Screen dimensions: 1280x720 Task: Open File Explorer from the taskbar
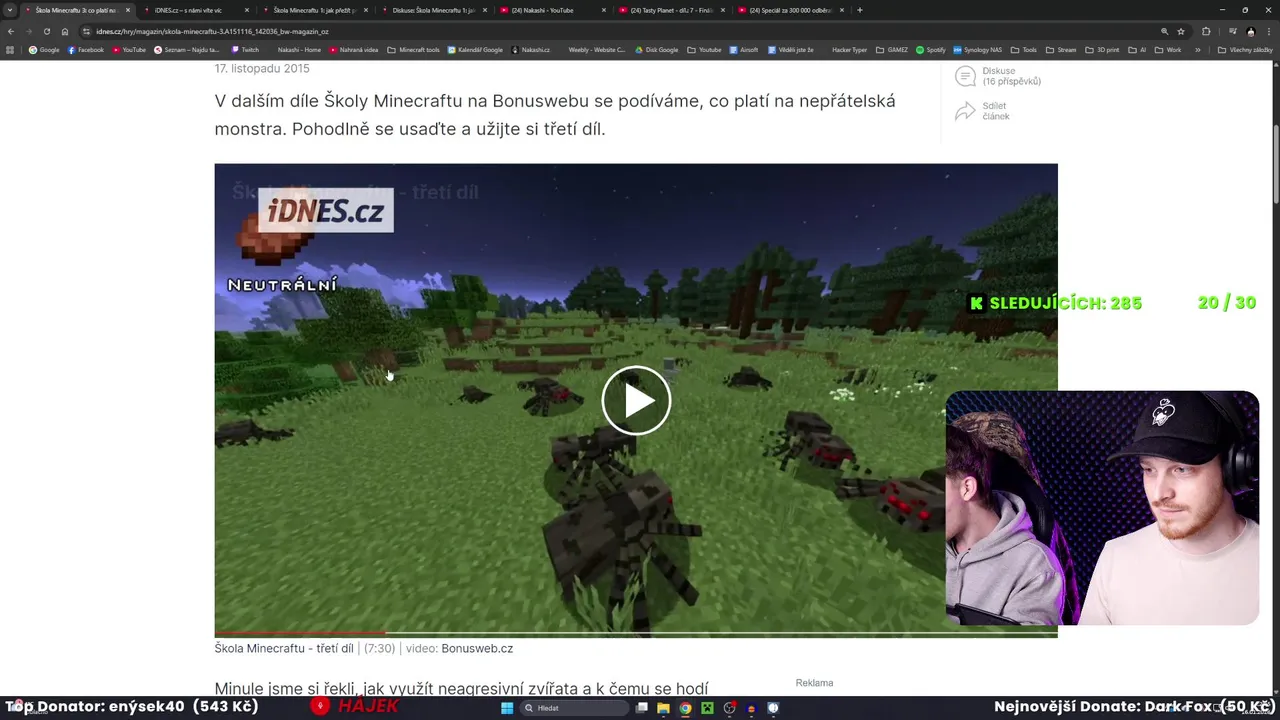click(663, 708)
